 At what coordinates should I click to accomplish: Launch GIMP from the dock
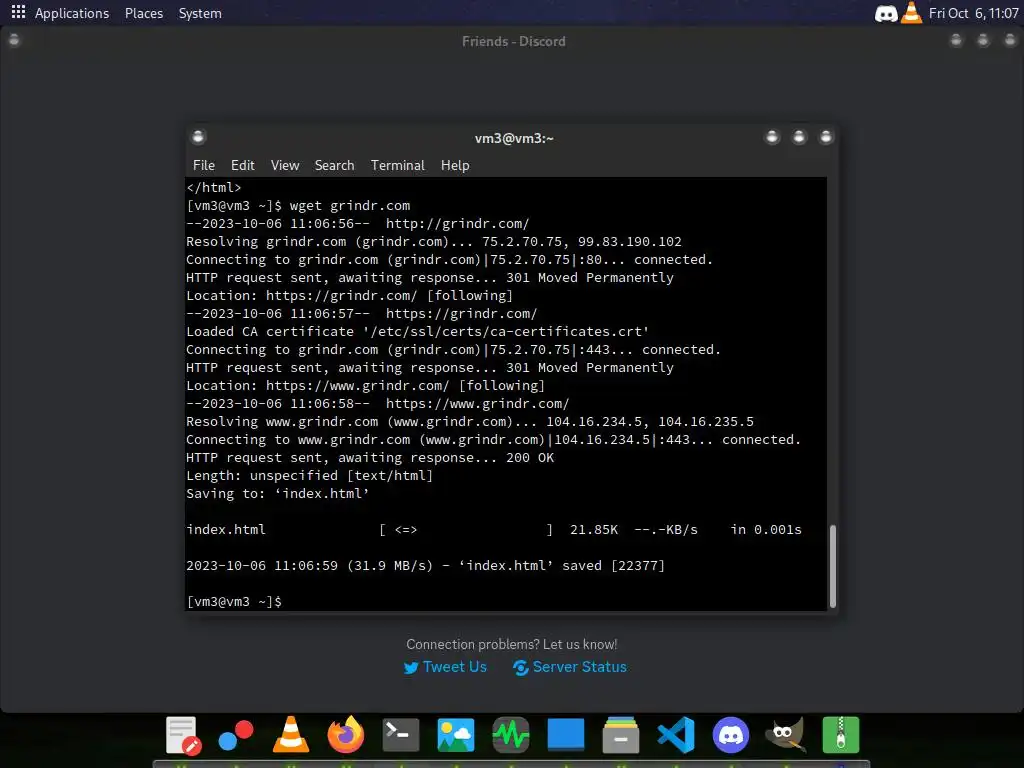pos(786,735)
